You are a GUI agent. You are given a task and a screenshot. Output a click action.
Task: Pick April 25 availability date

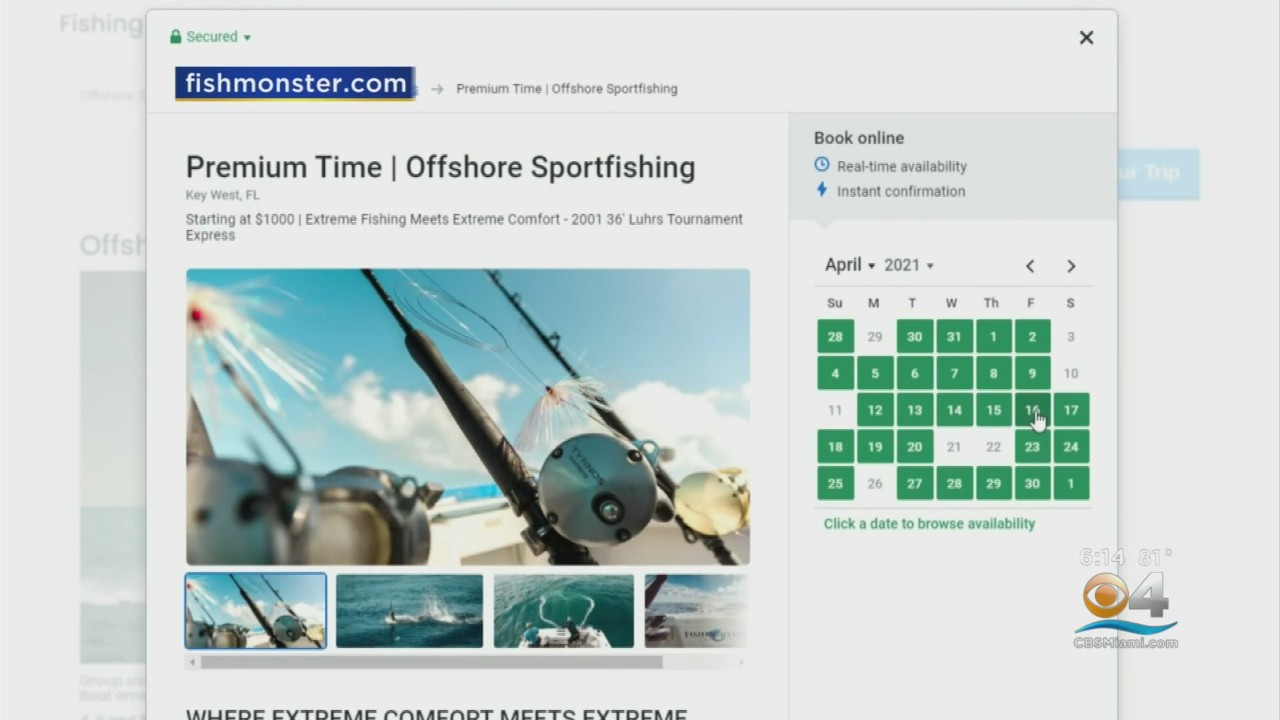(835, 484)
